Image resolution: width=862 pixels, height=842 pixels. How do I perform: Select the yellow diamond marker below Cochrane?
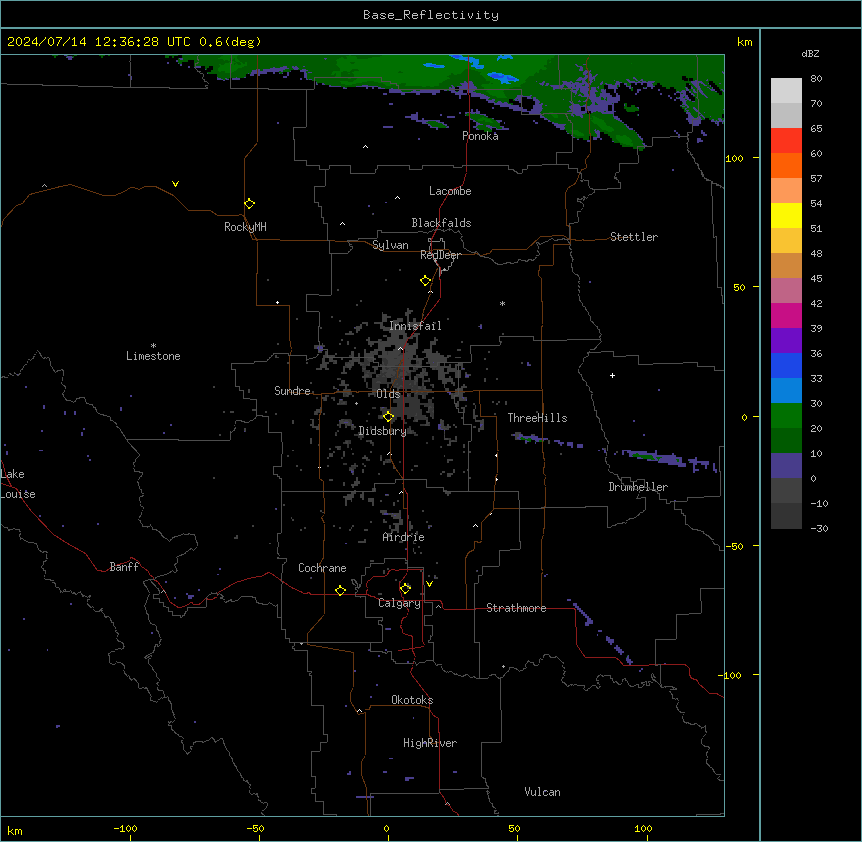pyautogui.click(x=340, y=590)
